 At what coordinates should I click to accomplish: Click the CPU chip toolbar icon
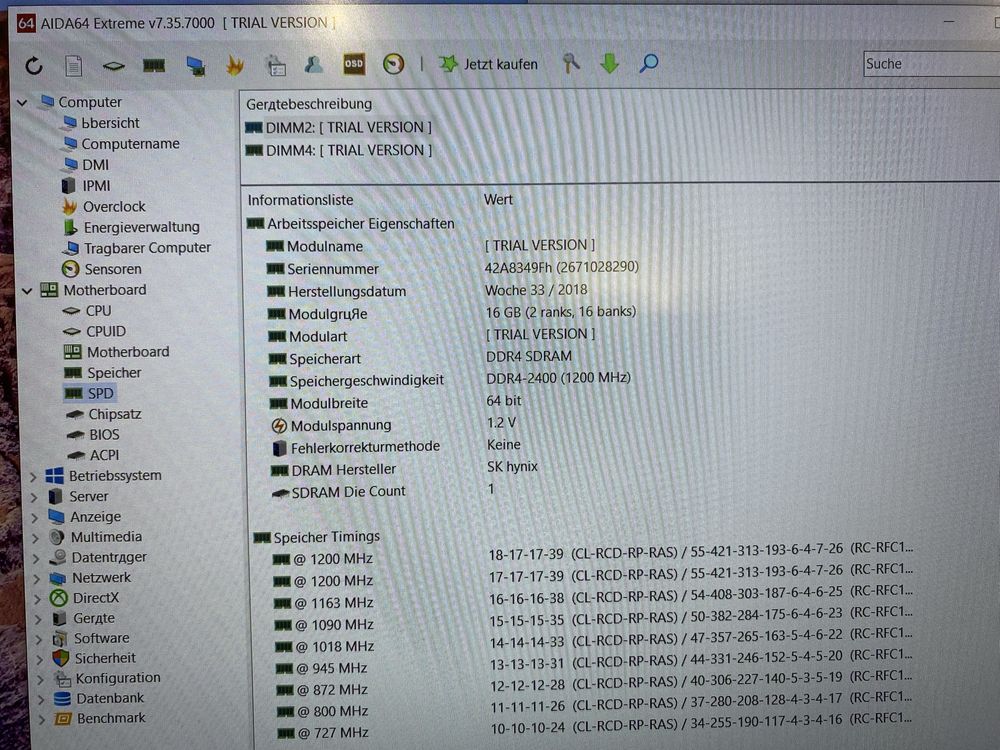(x=114, y=65)
